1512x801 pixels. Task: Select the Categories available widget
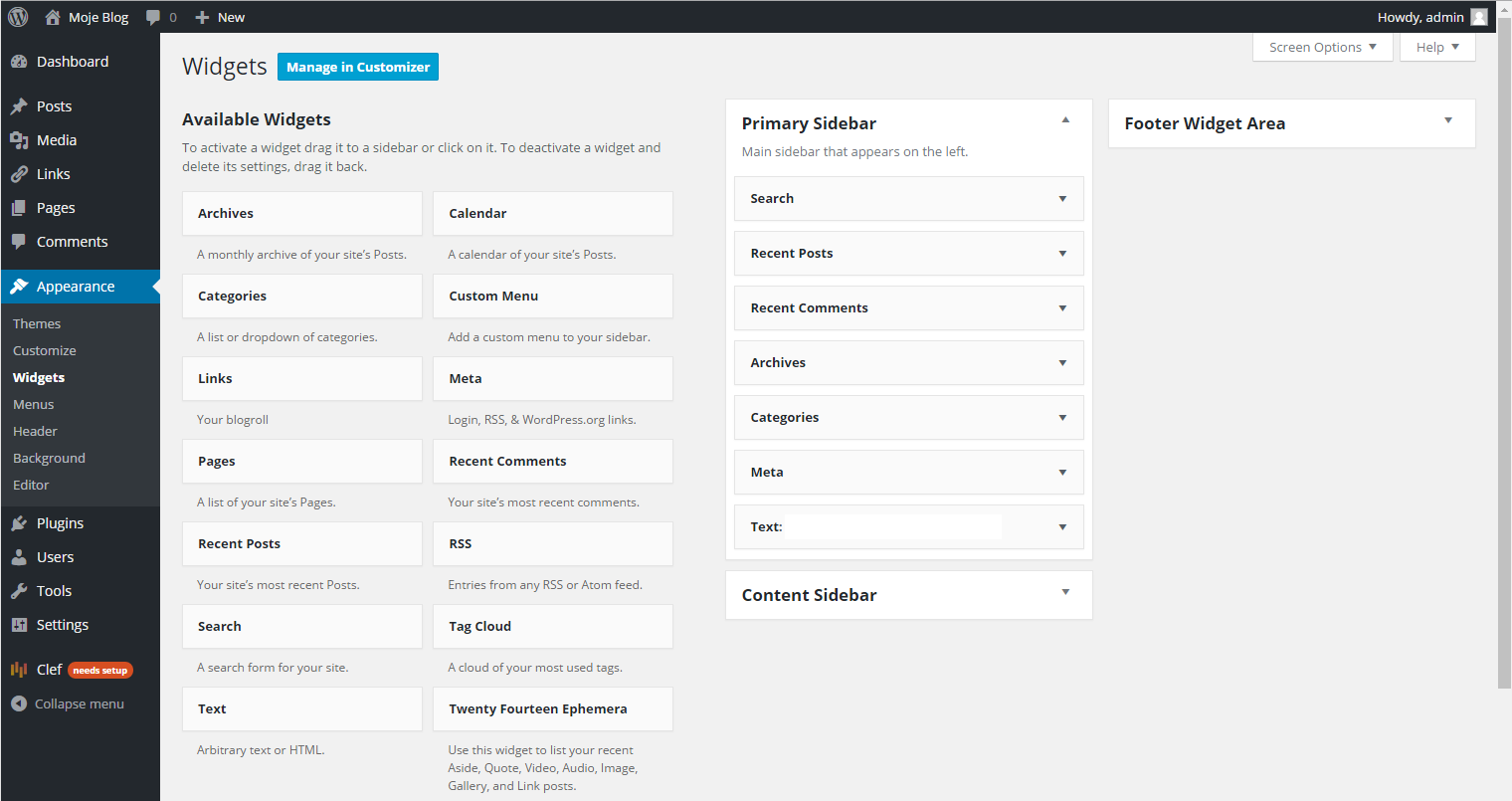click(x=302, y=297)
